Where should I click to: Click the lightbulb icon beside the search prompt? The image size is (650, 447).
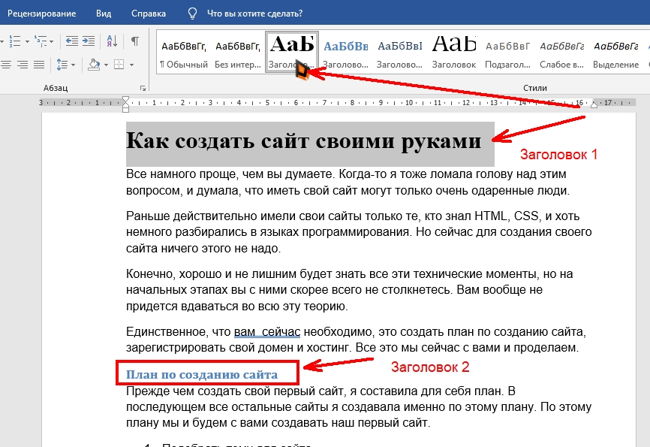pyautogui.click(x=192, y=14)
